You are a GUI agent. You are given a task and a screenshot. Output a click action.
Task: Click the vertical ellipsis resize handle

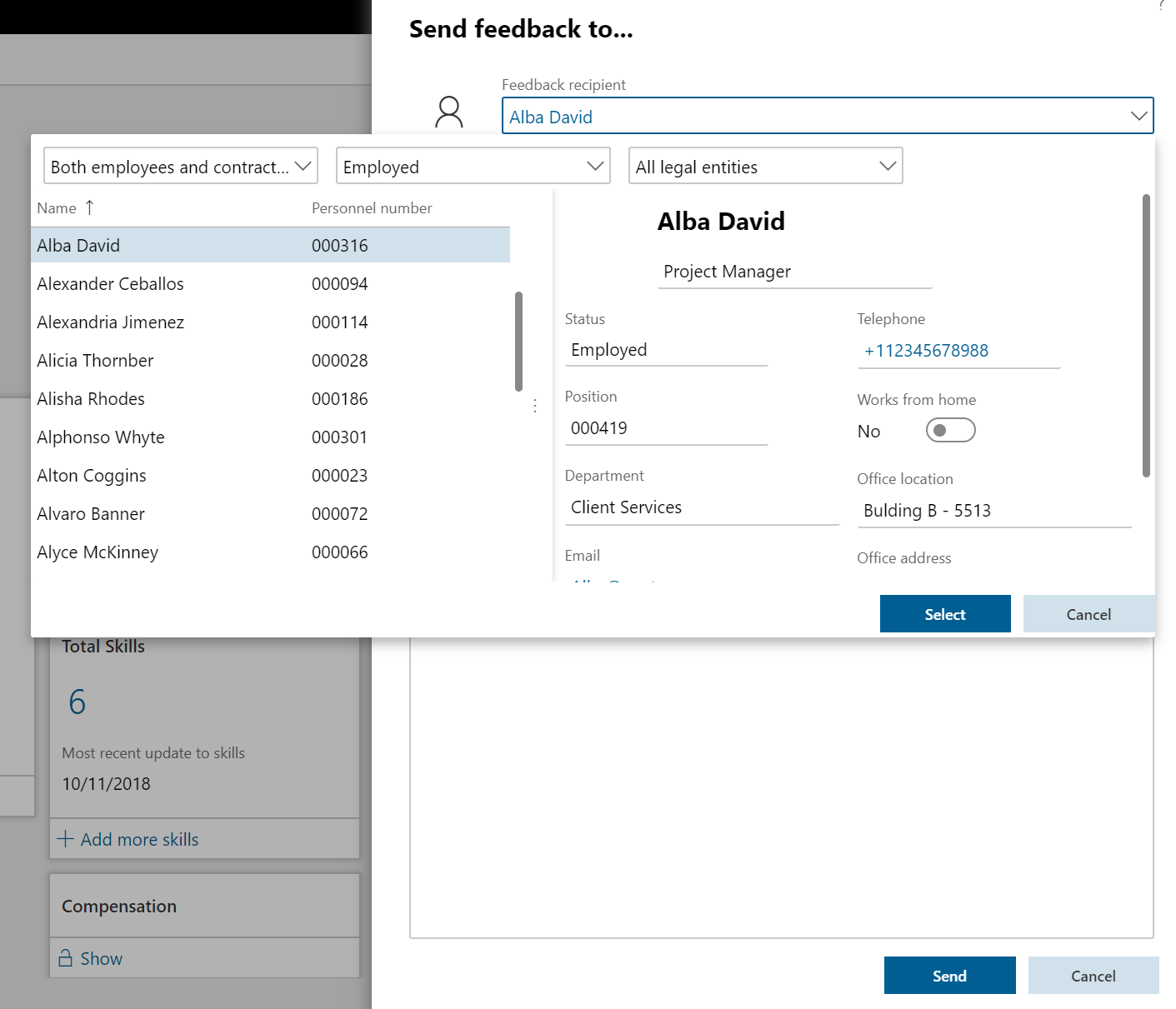pyautogui.click(x=535, y=406)
